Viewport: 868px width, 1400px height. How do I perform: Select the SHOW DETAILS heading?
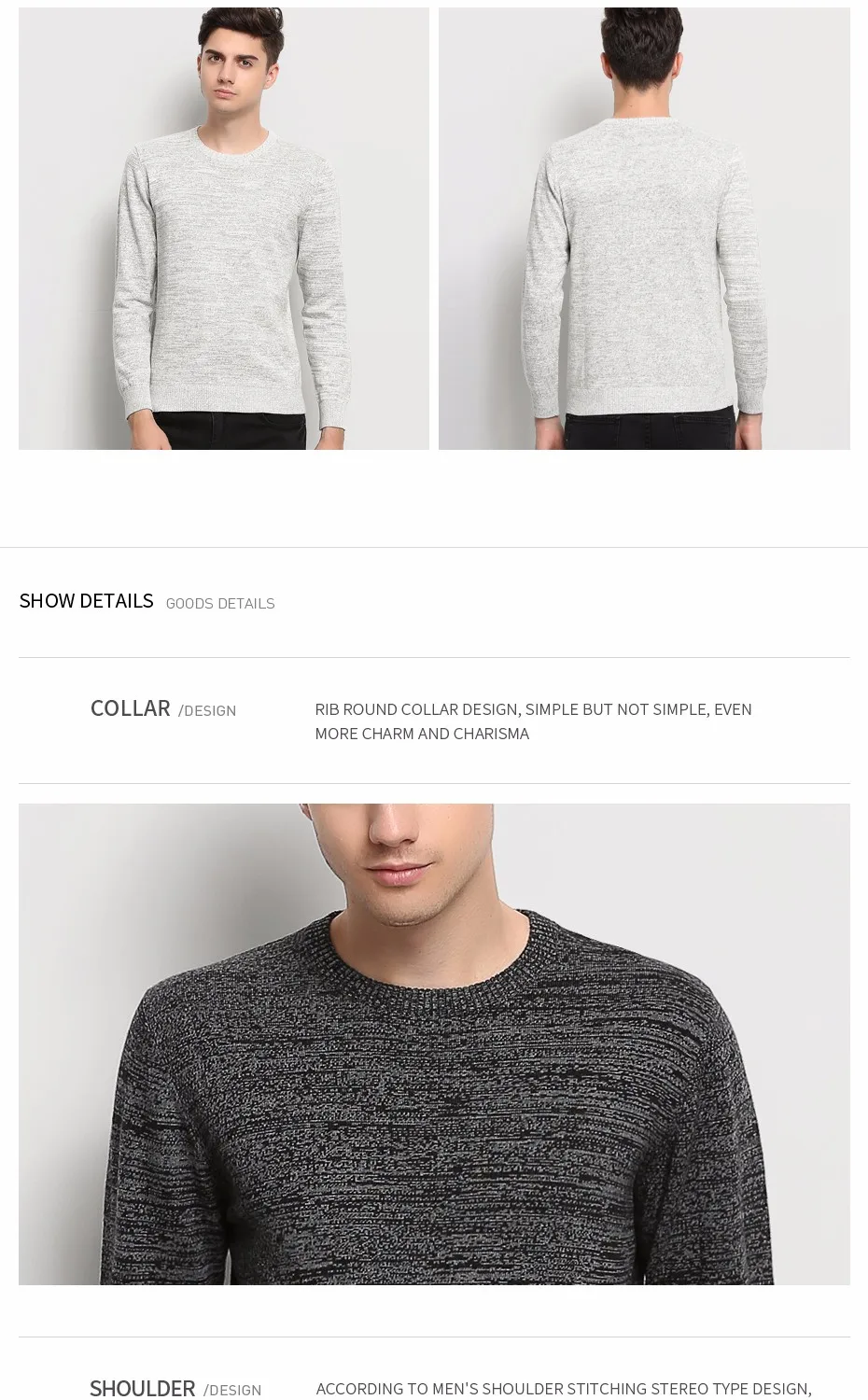(86, 601)
